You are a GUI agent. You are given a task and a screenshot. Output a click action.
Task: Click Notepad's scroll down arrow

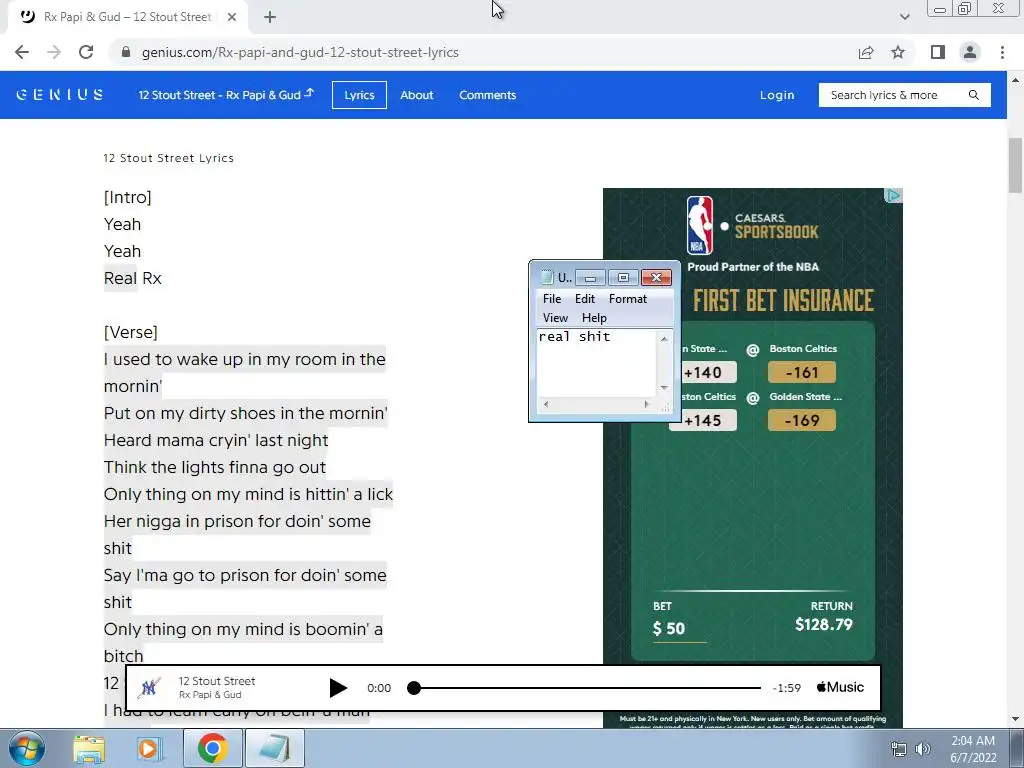[664, 388]
